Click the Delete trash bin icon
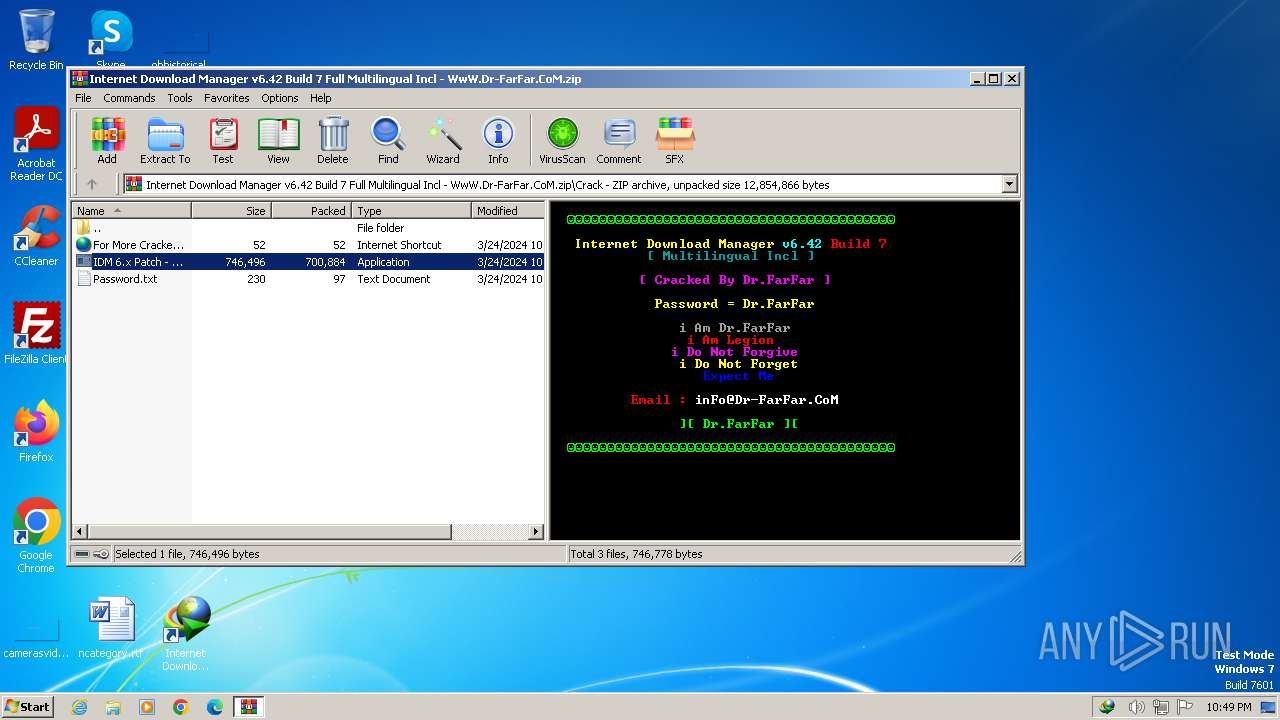This screenshot has width=1280, height=720. click(x=333, y=140)
